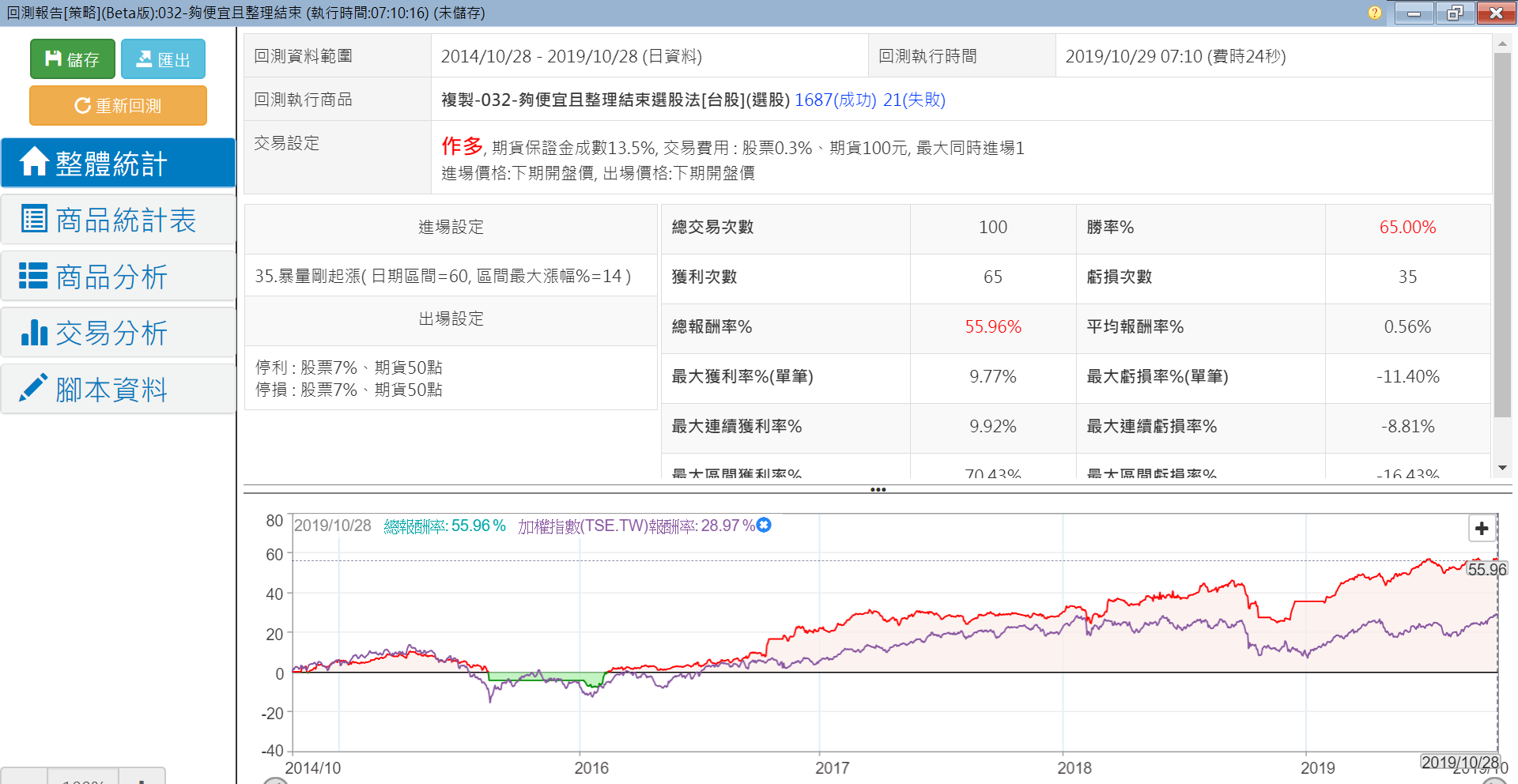This screenshot has height=784, width=1518.
Task: Click the 儲存 save button
Action: (73, 59)
